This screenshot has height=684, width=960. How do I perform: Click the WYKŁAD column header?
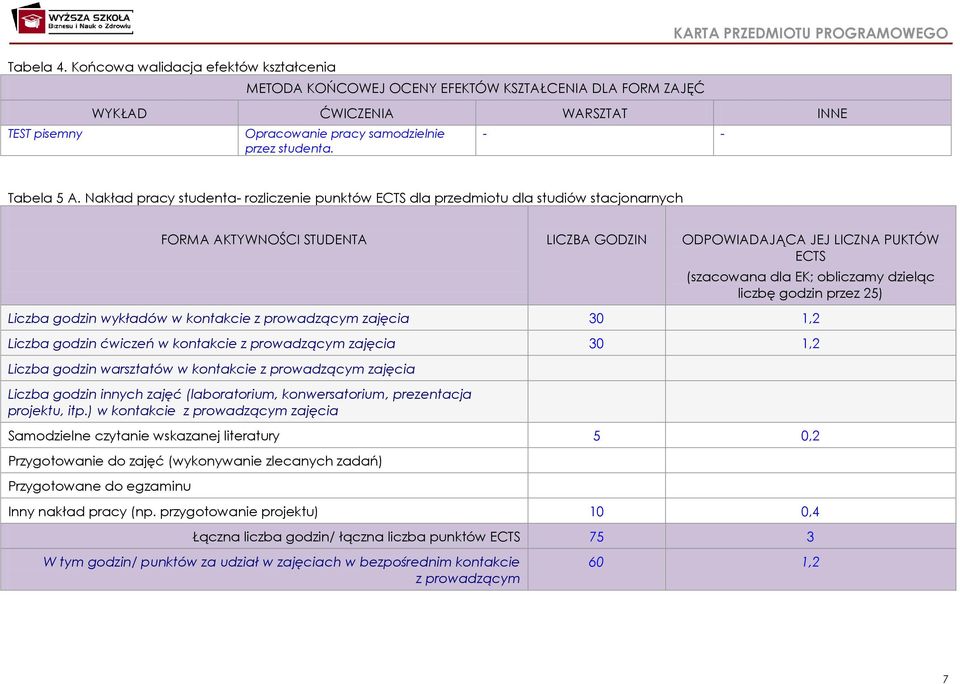[x=119, y=113]
